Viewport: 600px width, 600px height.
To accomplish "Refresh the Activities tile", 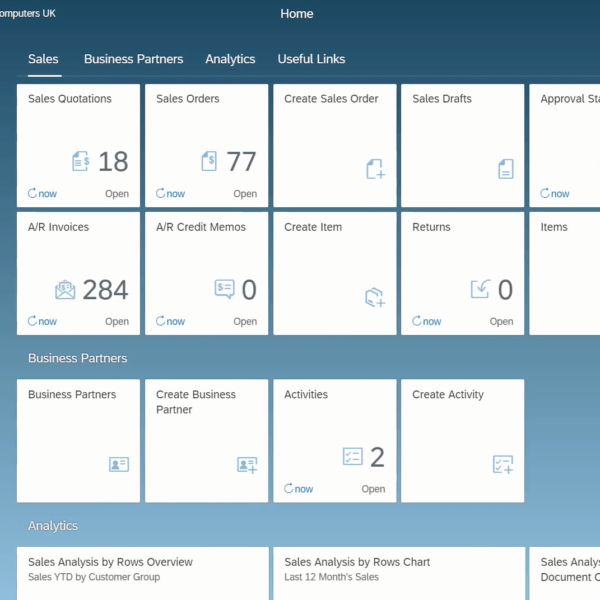I will click(298, 489).
